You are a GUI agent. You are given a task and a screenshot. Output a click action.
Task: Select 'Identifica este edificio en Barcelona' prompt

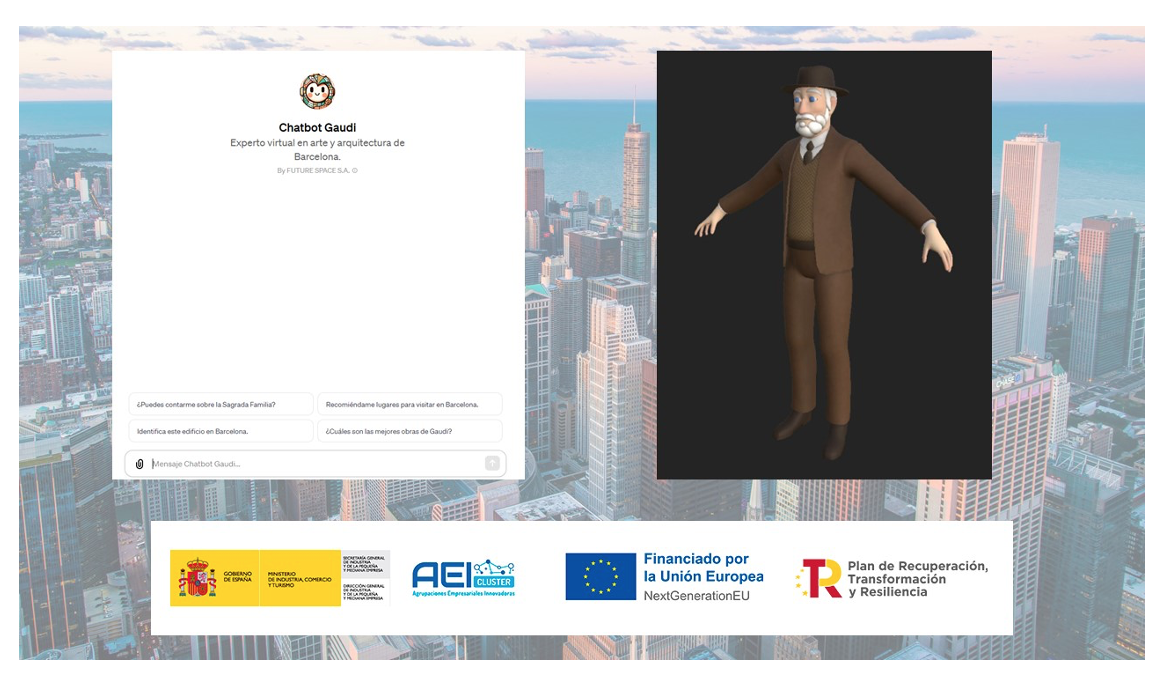pyautogui.click(x=221, y=431)
